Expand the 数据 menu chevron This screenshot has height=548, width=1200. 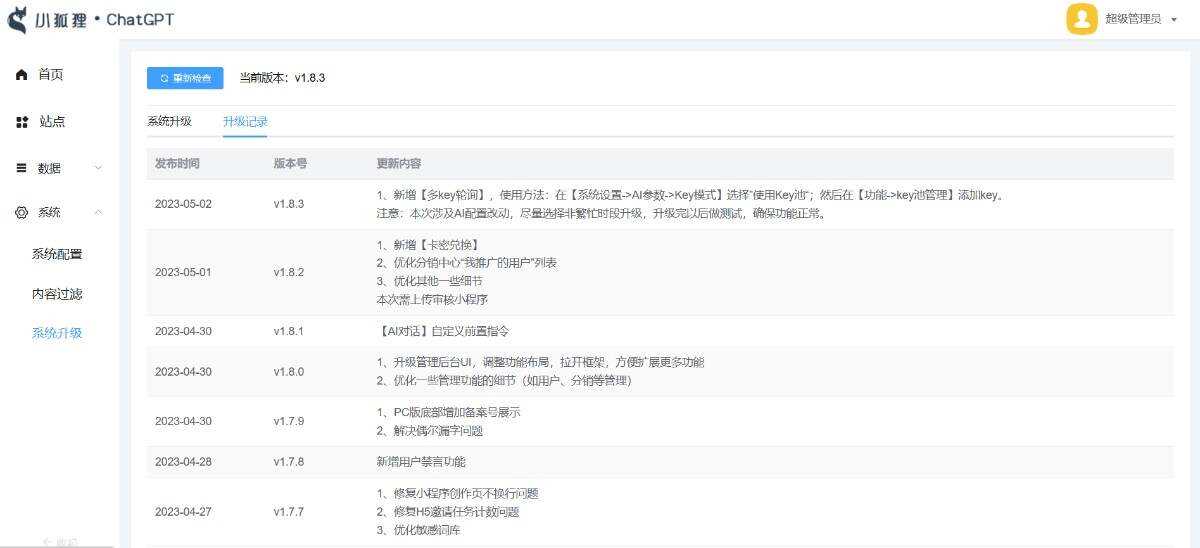click(98, 168)
